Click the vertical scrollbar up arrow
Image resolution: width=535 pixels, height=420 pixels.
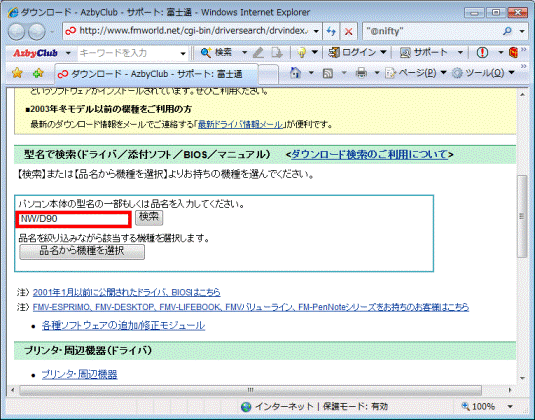pos(522,95)
